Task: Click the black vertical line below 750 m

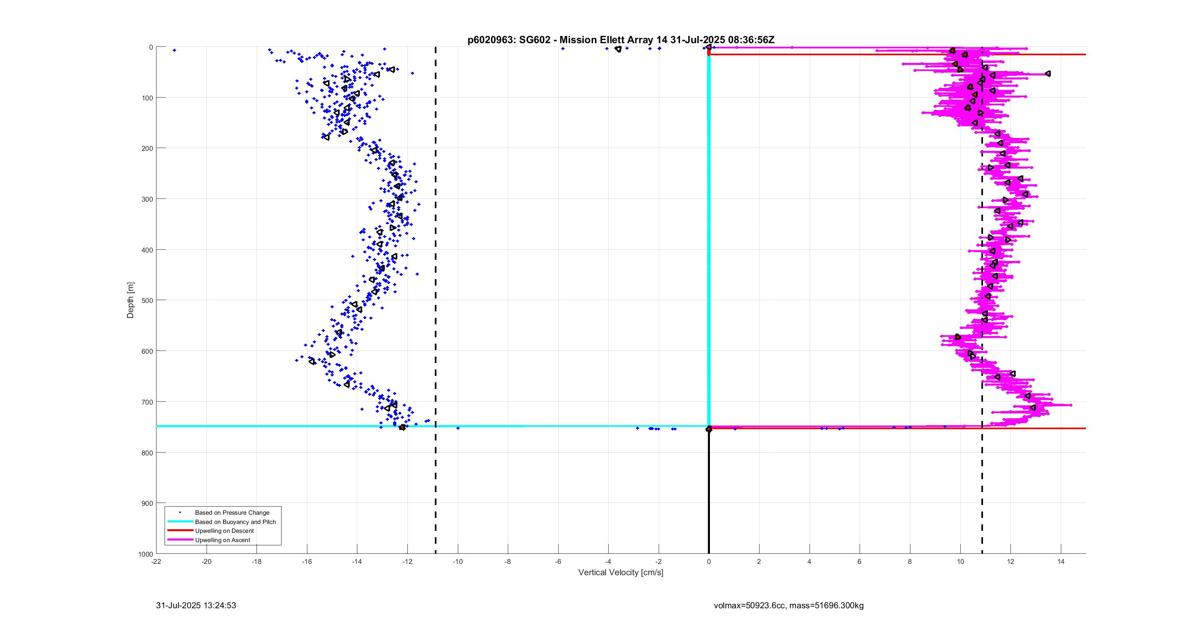Action: click(709, 490)
